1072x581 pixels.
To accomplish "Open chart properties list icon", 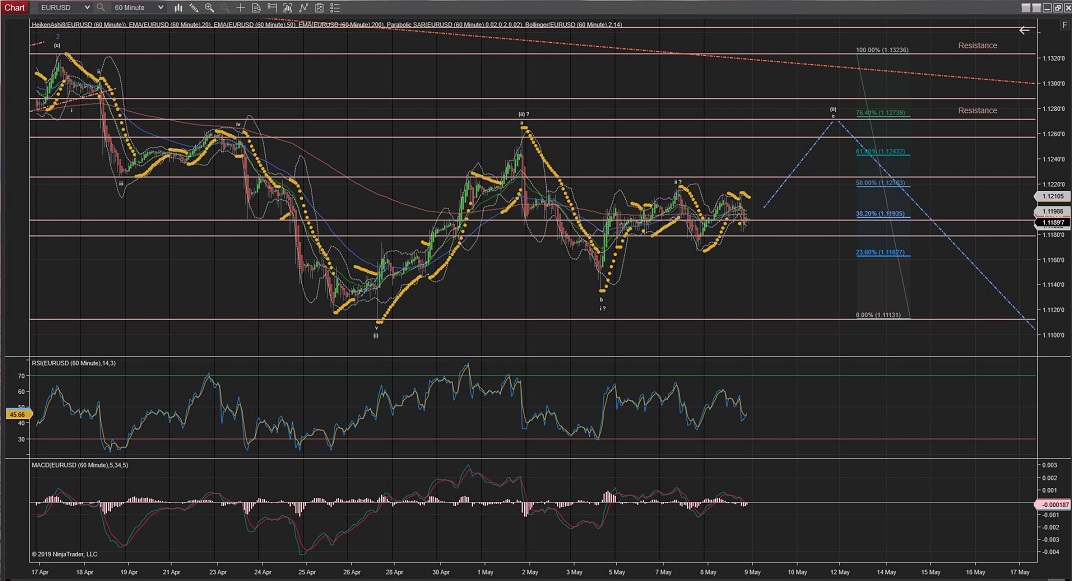I will (x=334, y=7).
